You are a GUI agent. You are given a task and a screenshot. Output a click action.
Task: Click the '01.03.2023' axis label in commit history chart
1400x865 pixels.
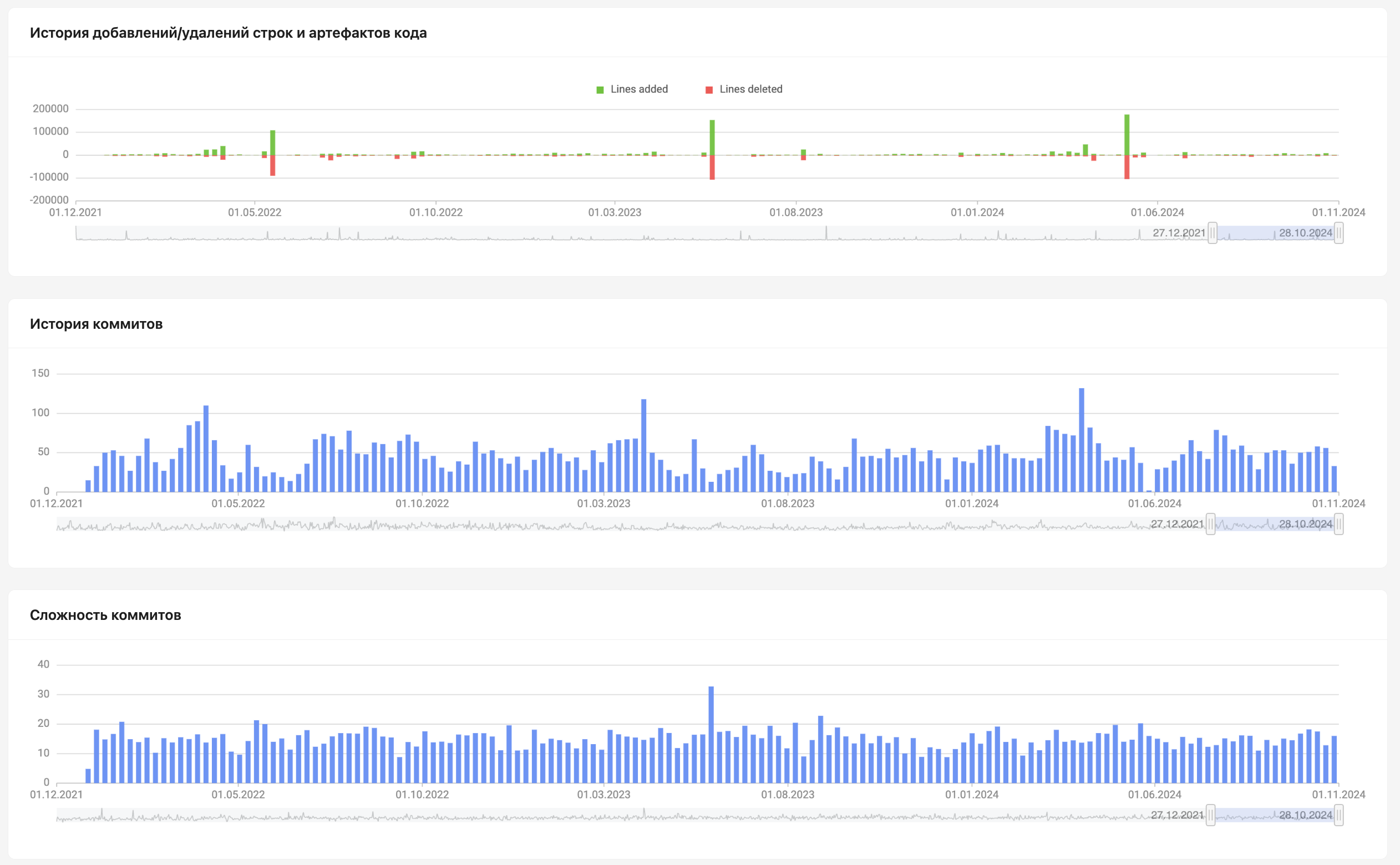coord(603,504)
